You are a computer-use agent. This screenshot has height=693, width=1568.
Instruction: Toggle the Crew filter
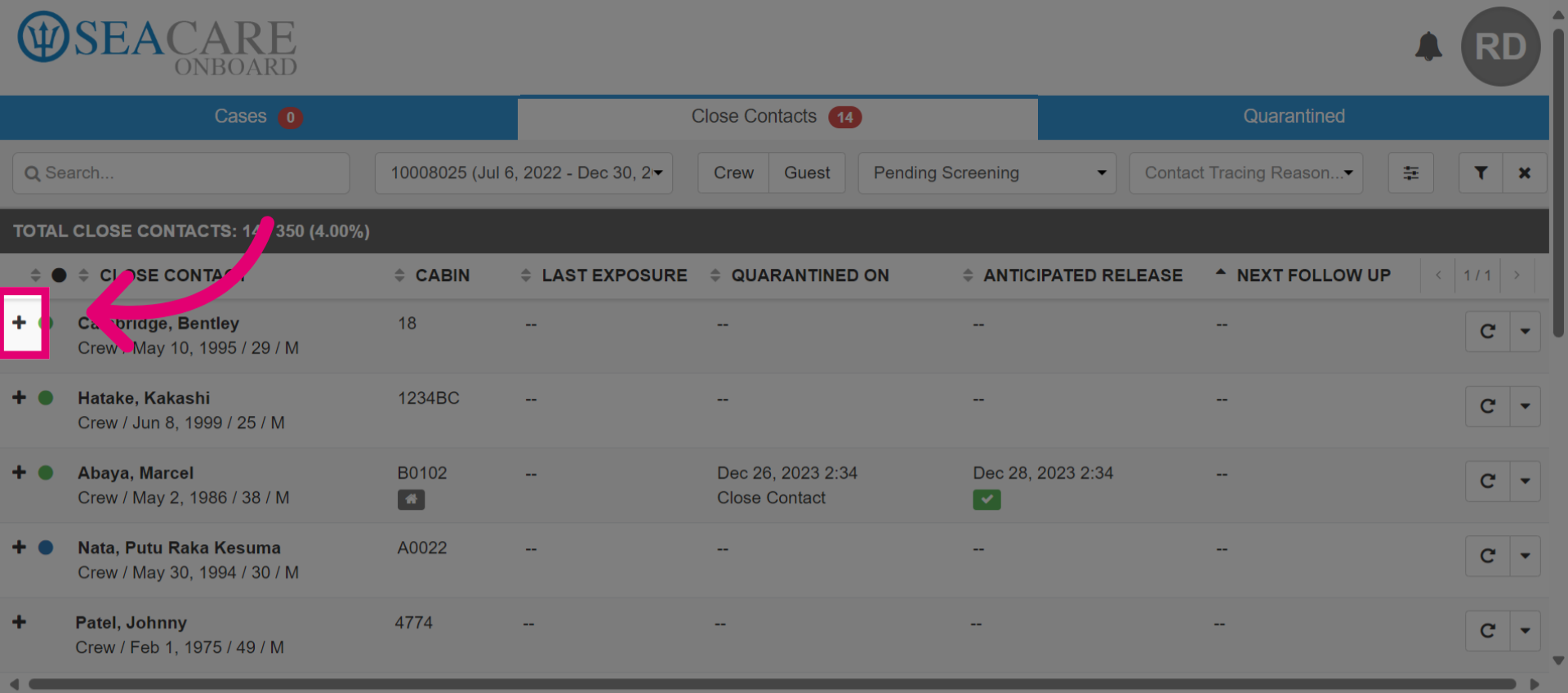(x=733, y=173)
